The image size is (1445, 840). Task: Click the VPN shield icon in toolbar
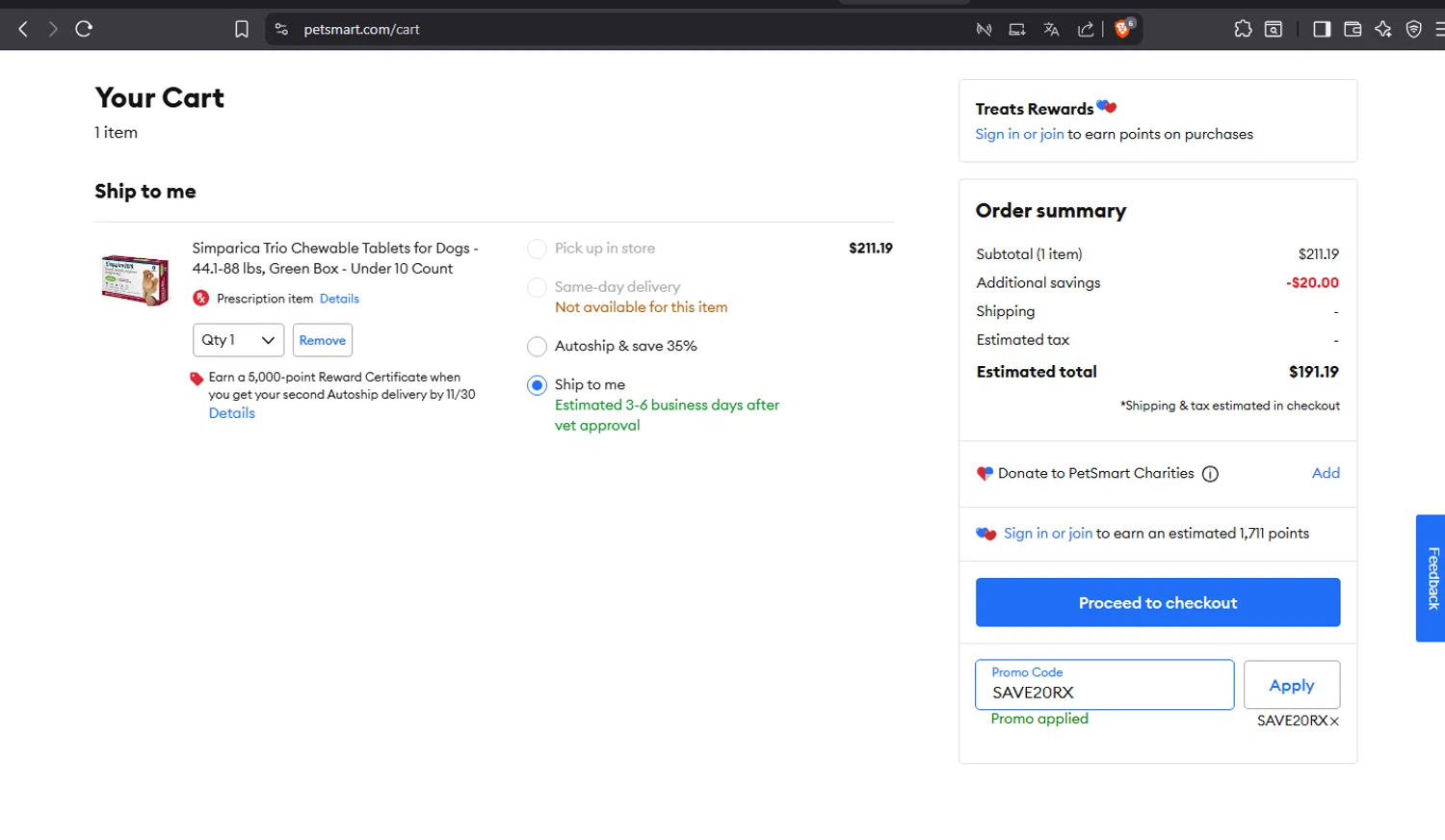point(1413,29)
